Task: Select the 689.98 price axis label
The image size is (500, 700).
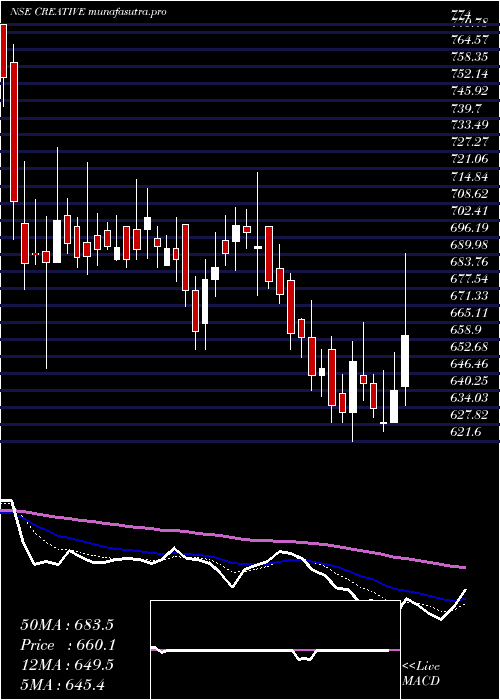Action: tap(470, 245)
